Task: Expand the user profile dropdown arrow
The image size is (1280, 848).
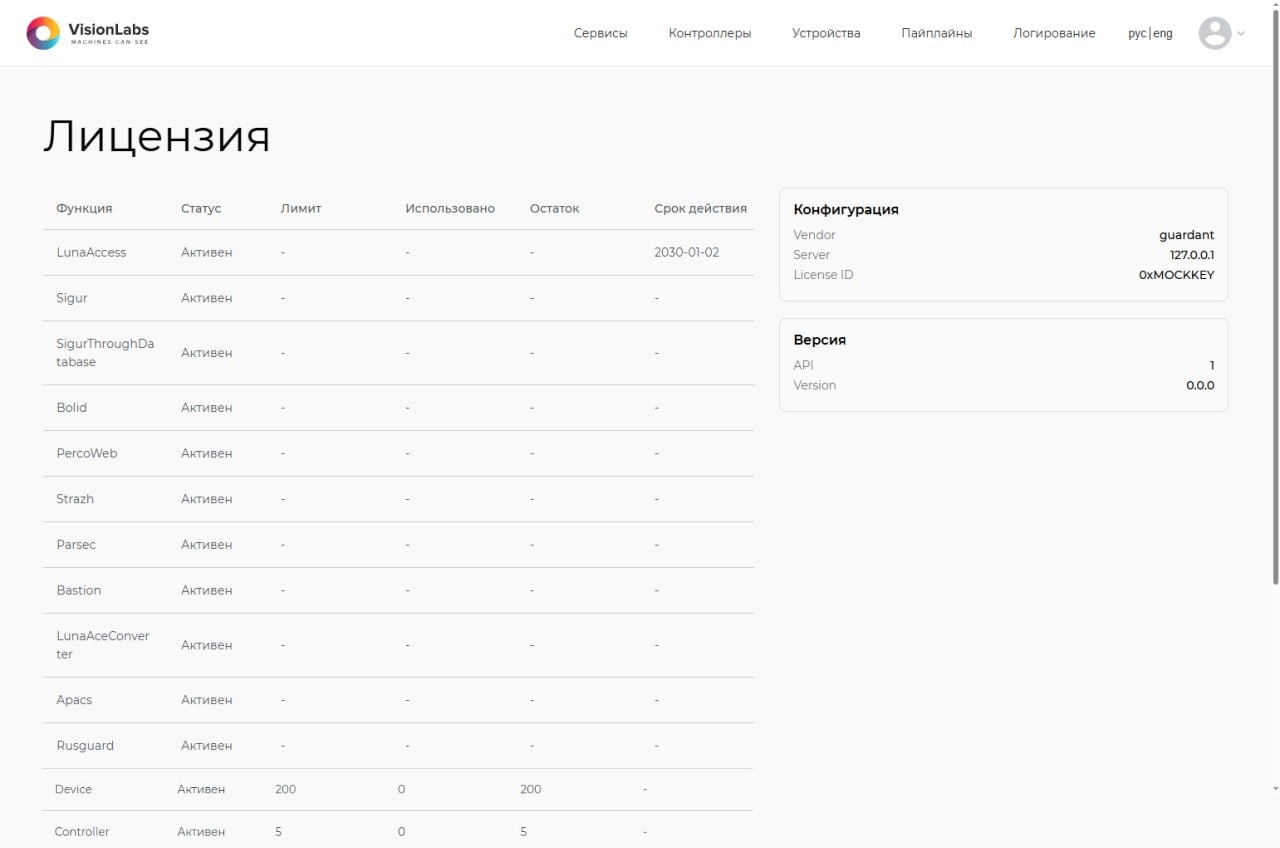Action: (1241, 33)
